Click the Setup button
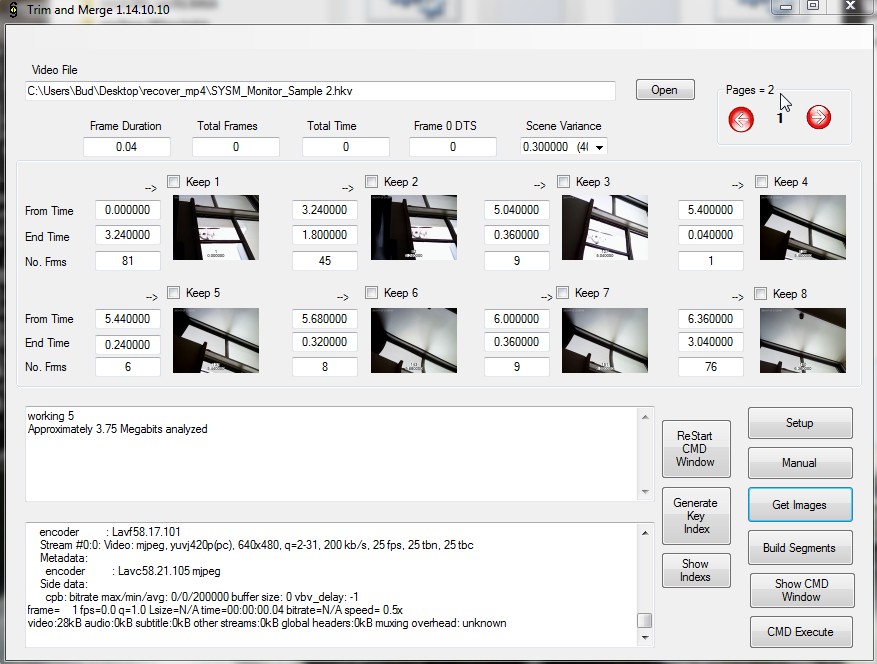The image size is (877, 664). point(800,423)
